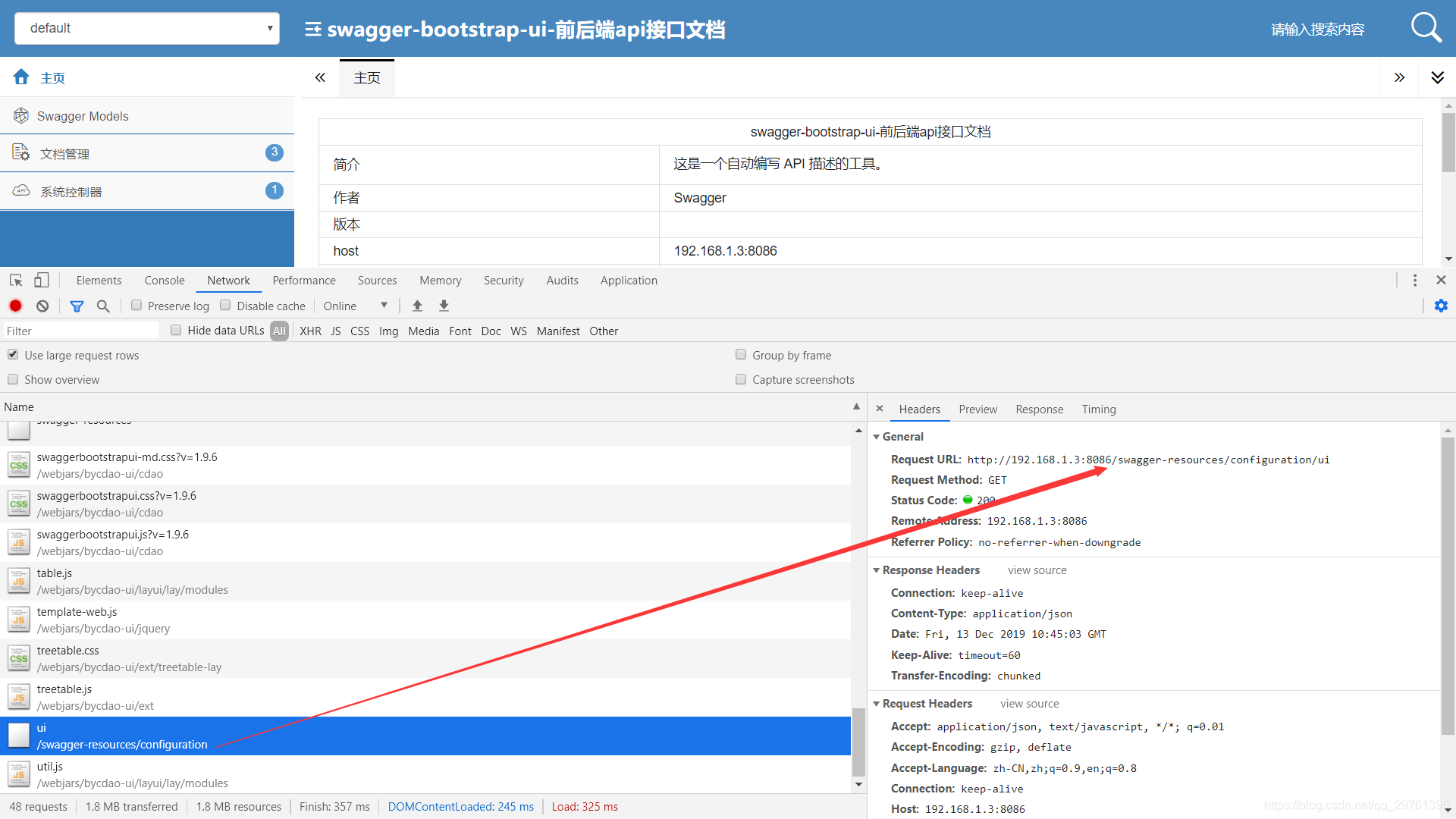Screen dimensions: 1456x819
Task: Click the home icon beside 主页
Action: pos(21,77)
